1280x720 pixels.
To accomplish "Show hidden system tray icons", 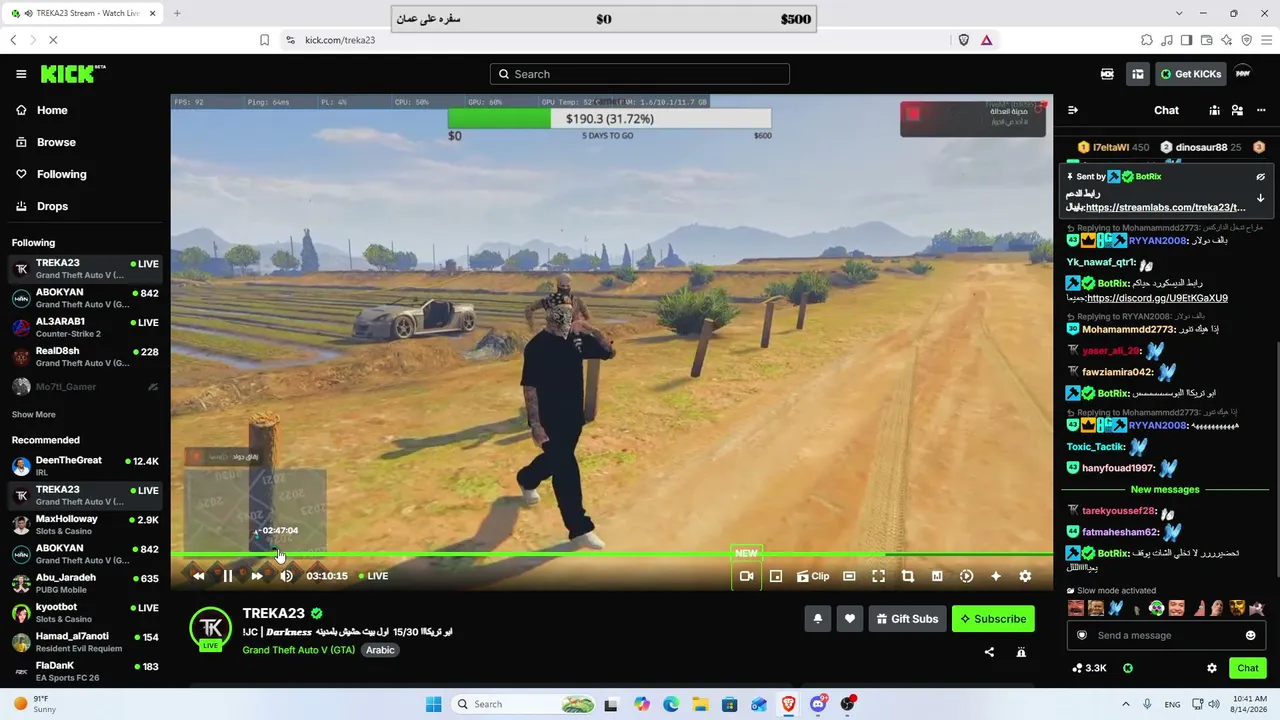I will [x=1126, y=704].
